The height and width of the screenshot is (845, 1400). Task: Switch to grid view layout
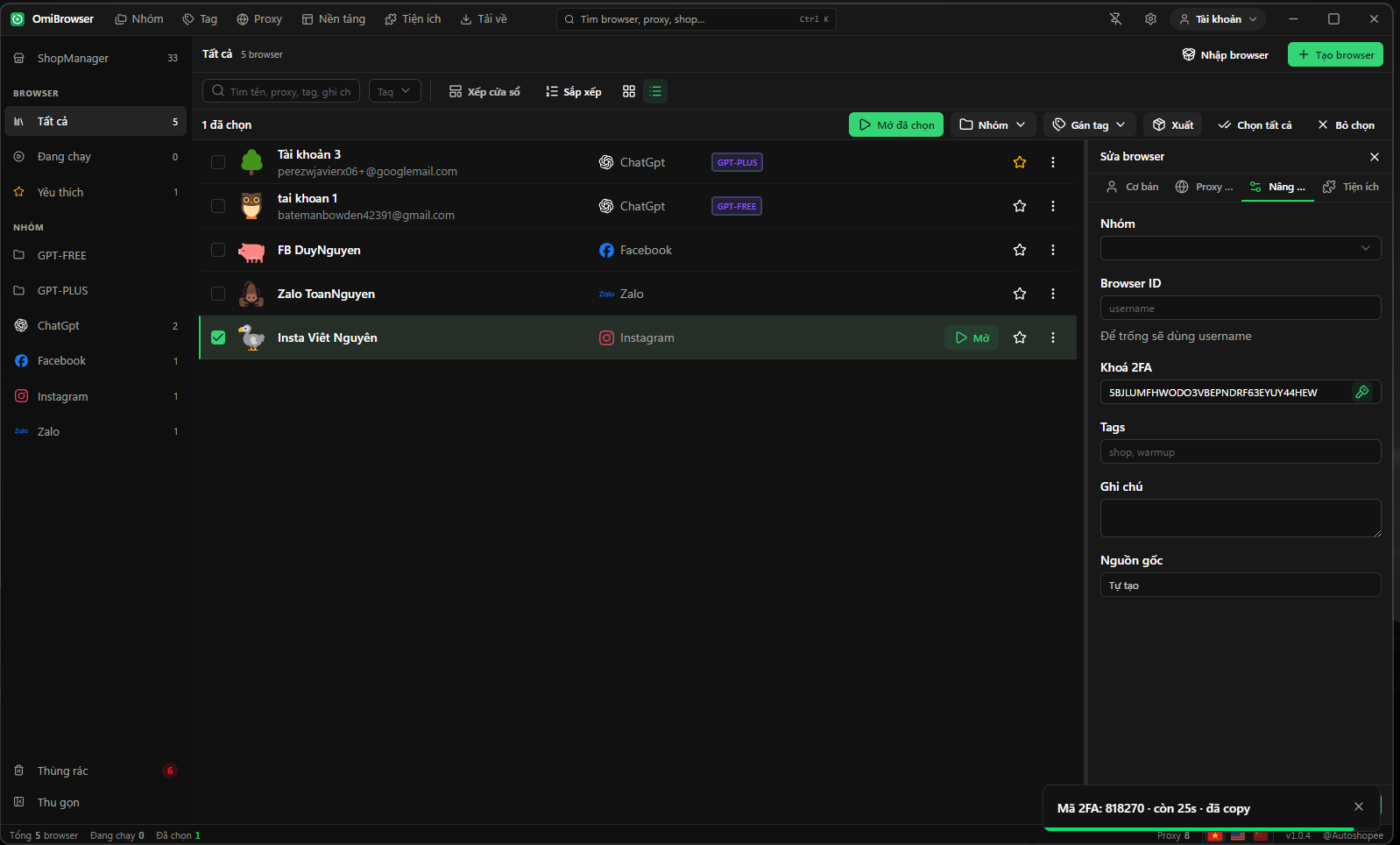click(x=629, y=91)
